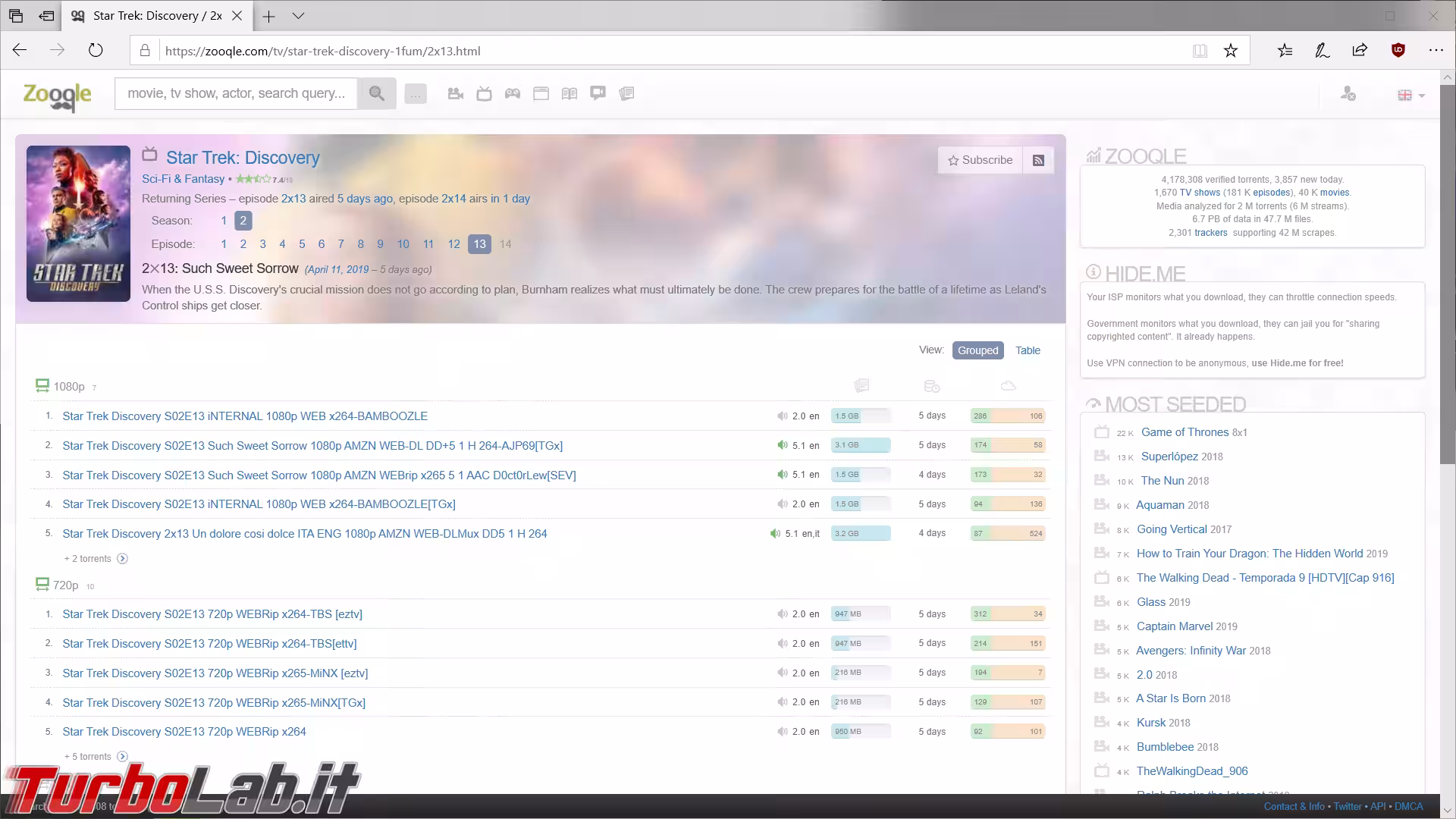Open the language flag dropdown
Viewport: 1456px width, 819px height.
click(x=1411, y=95)
